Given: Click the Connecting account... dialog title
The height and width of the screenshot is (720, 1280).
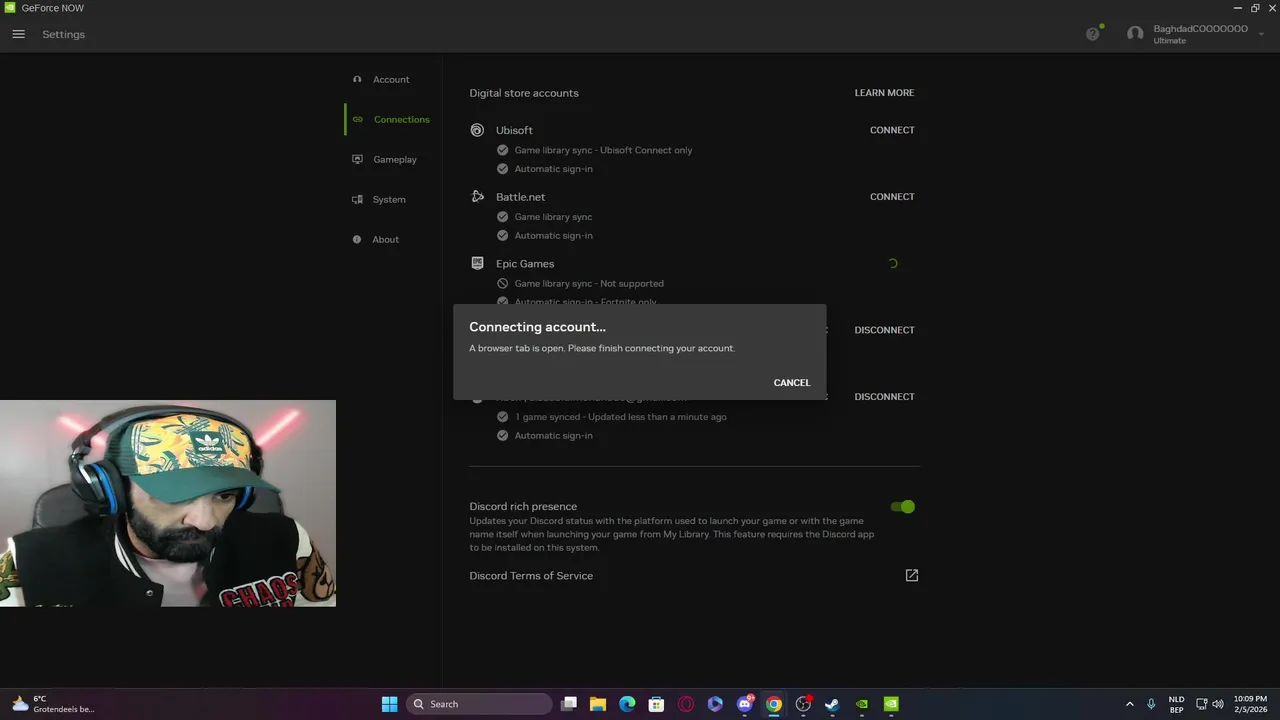Looking at the screenshot, I should pos(537,327).
